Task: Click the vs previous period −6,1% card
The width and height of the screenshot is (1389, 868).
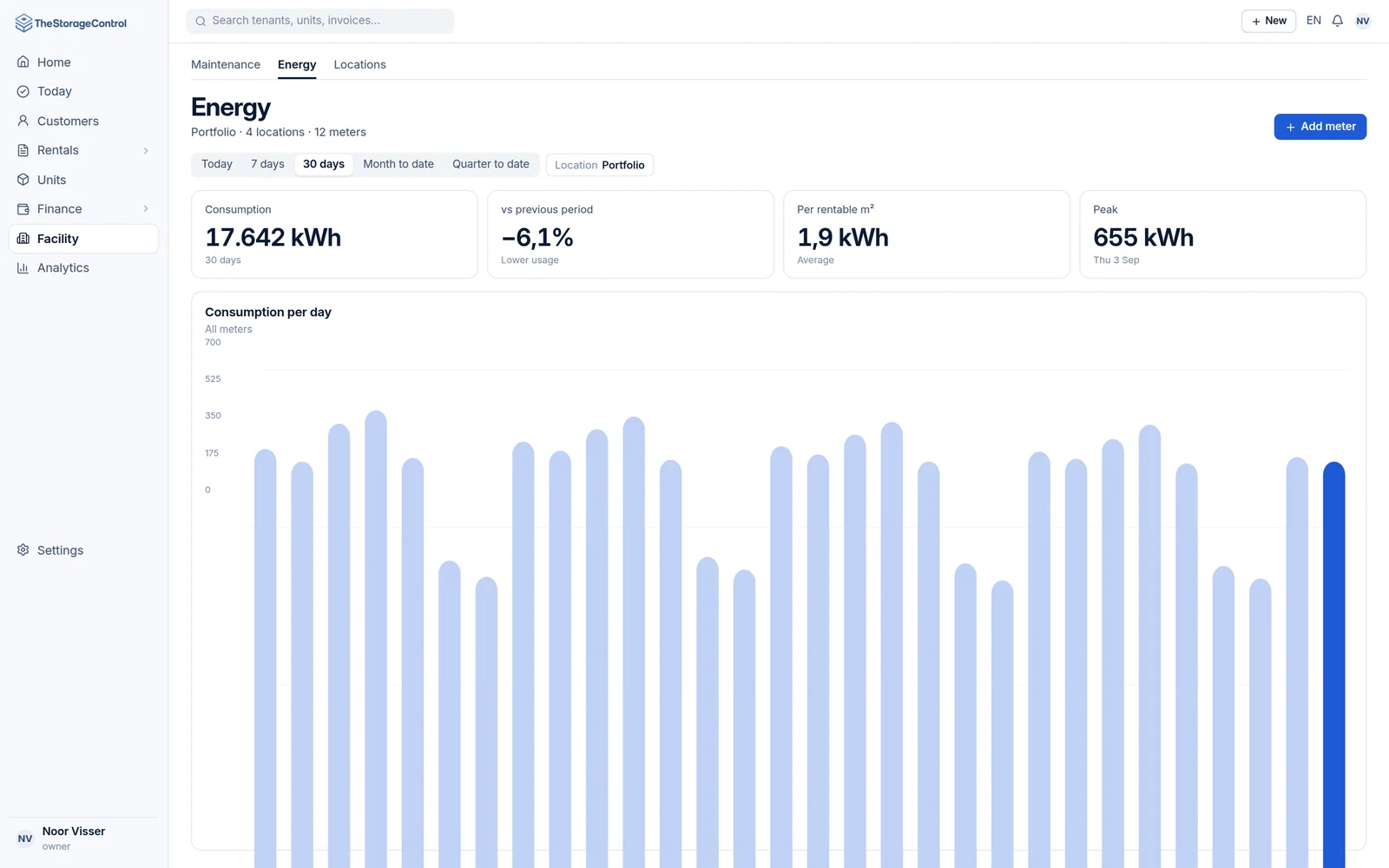Action: [630, 234]
